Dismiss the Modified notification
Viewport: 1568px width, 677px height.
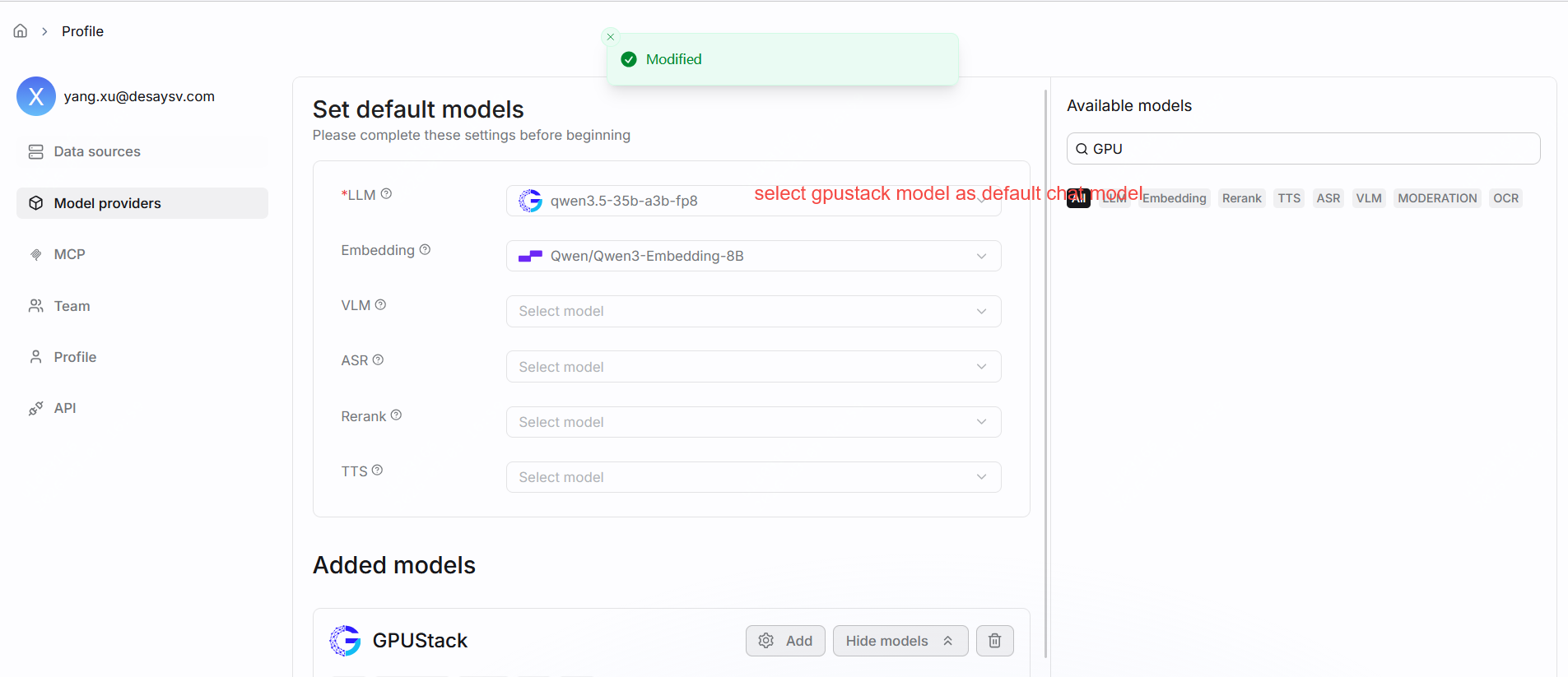click(x=611, y=37)
